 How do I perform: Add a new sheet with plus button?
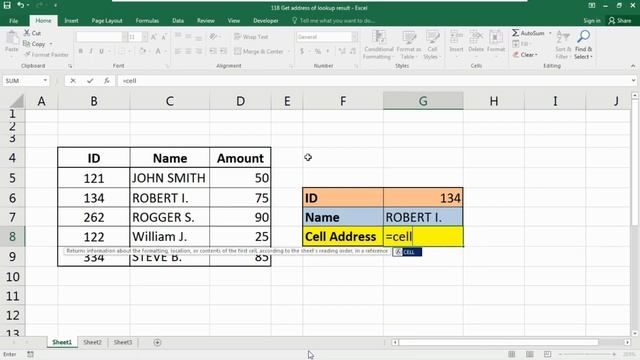157,342
